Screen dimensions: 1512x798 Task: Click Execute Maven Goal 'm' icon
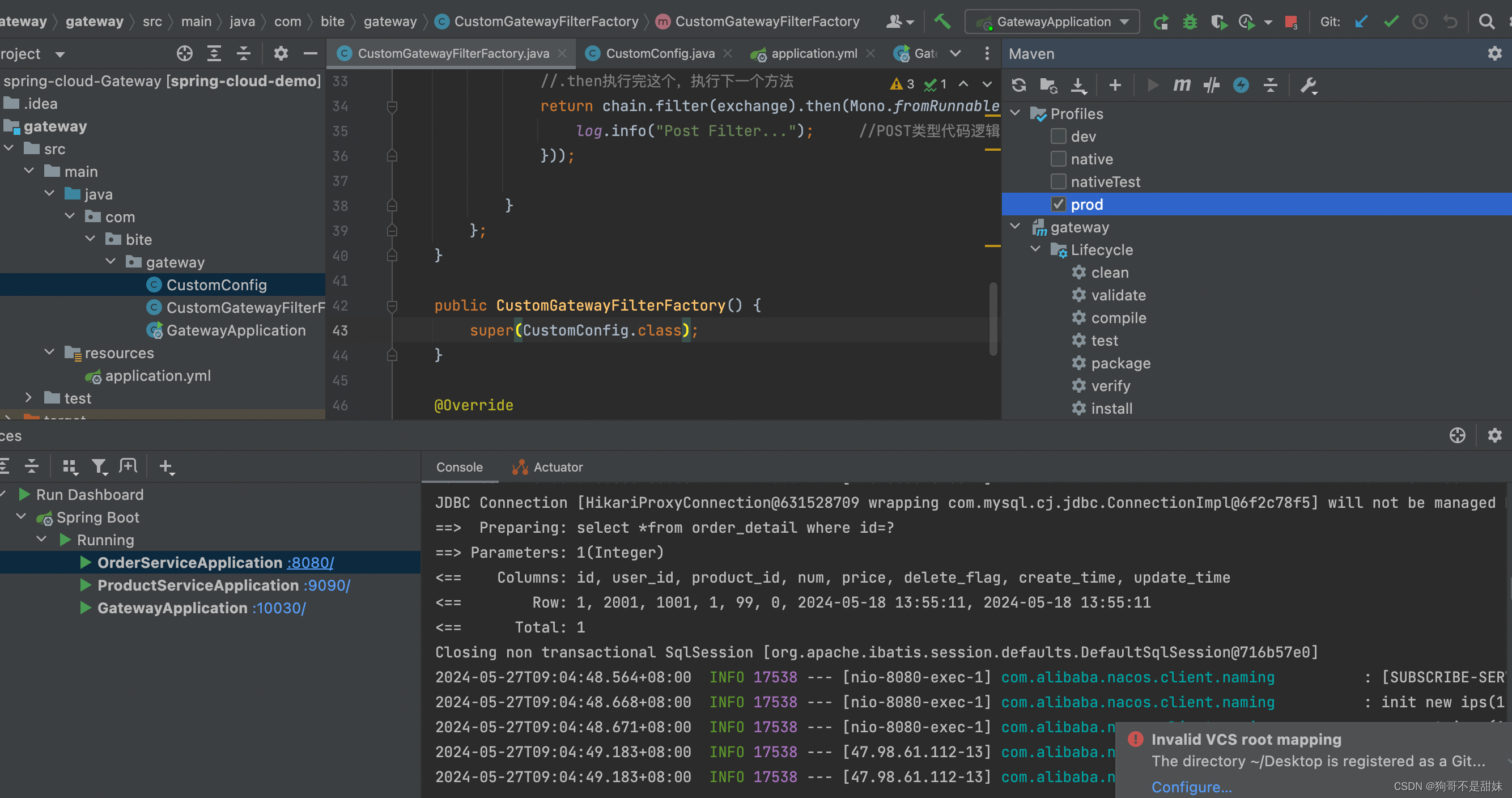[1182, 85]
